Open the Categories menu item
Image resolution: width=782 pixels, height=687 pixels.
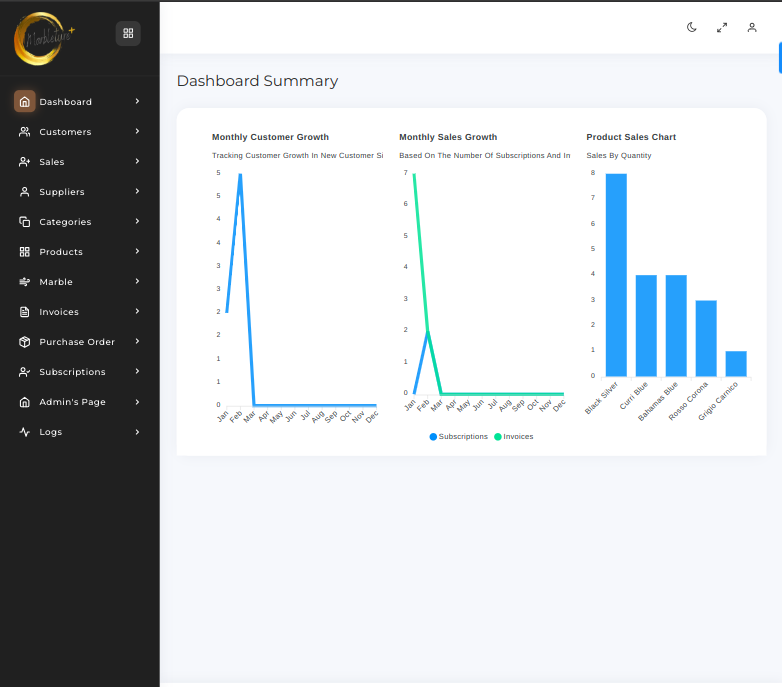[79, 221]
